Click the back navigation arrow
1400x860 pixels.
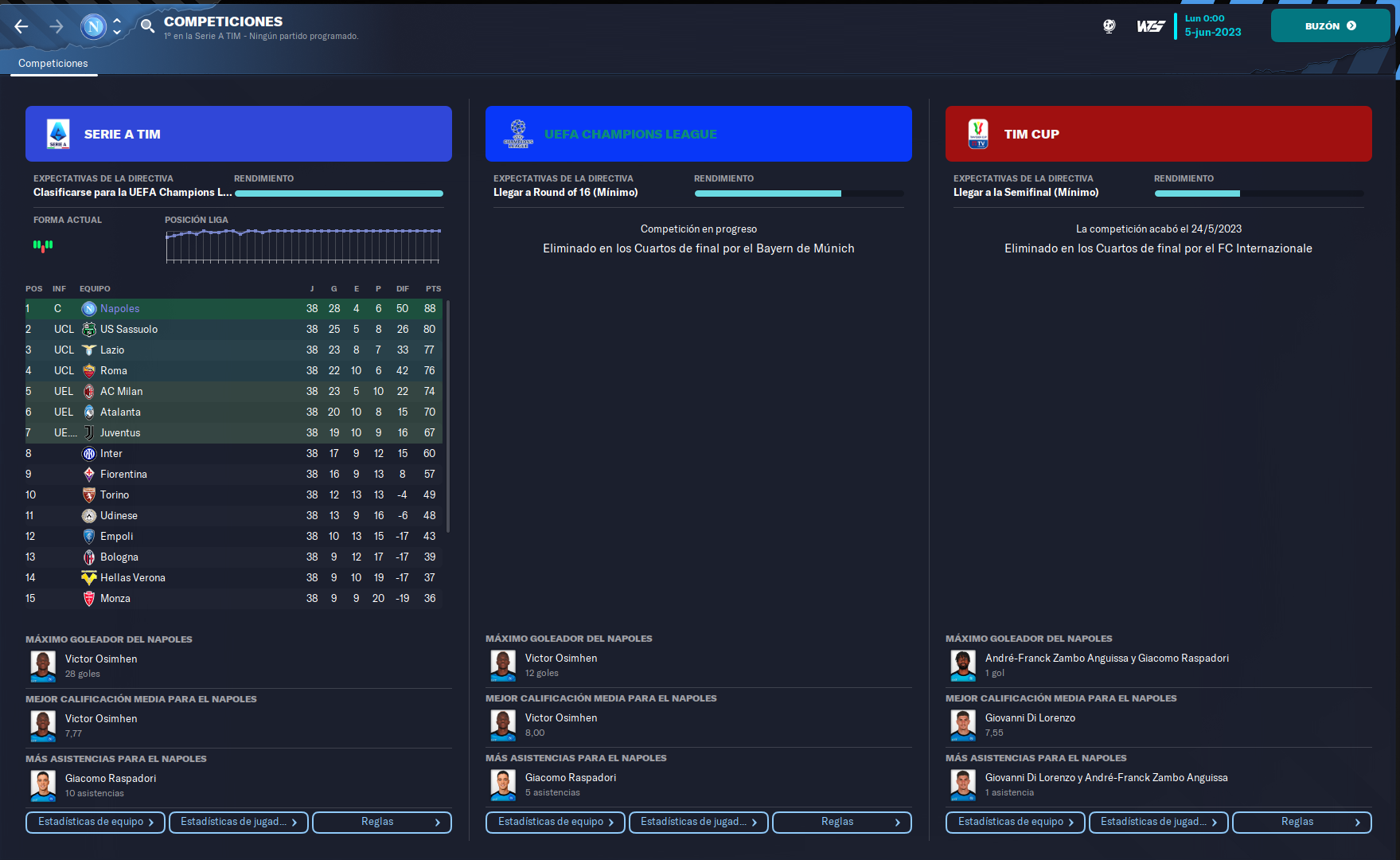(x=21, y=26)
